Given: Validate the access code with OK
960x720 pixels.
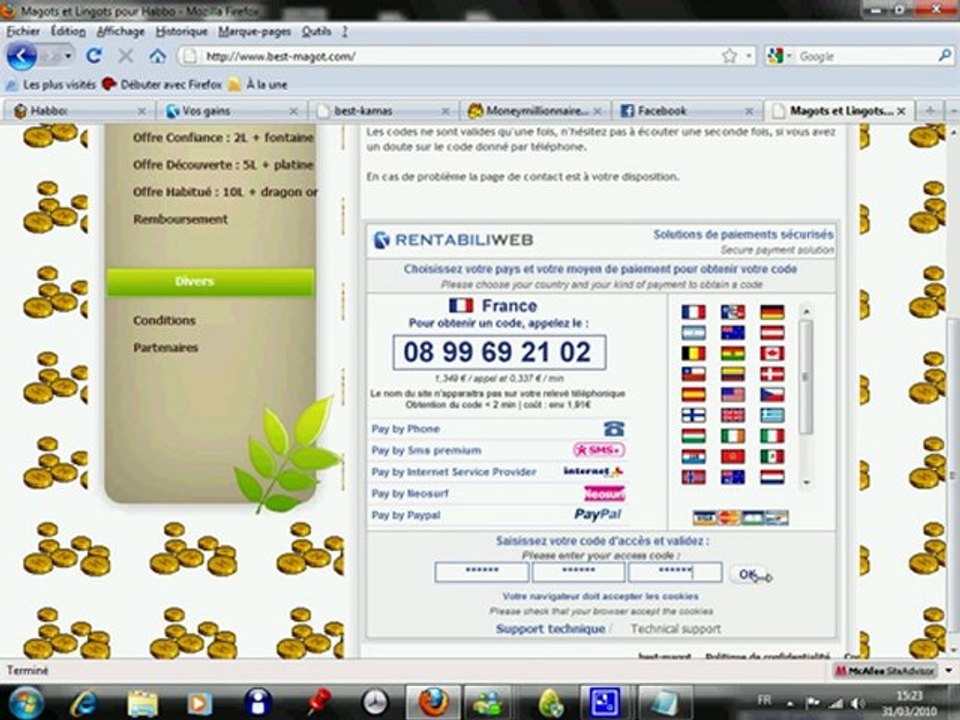Looking at the screenshot, I should pos(748,574).
